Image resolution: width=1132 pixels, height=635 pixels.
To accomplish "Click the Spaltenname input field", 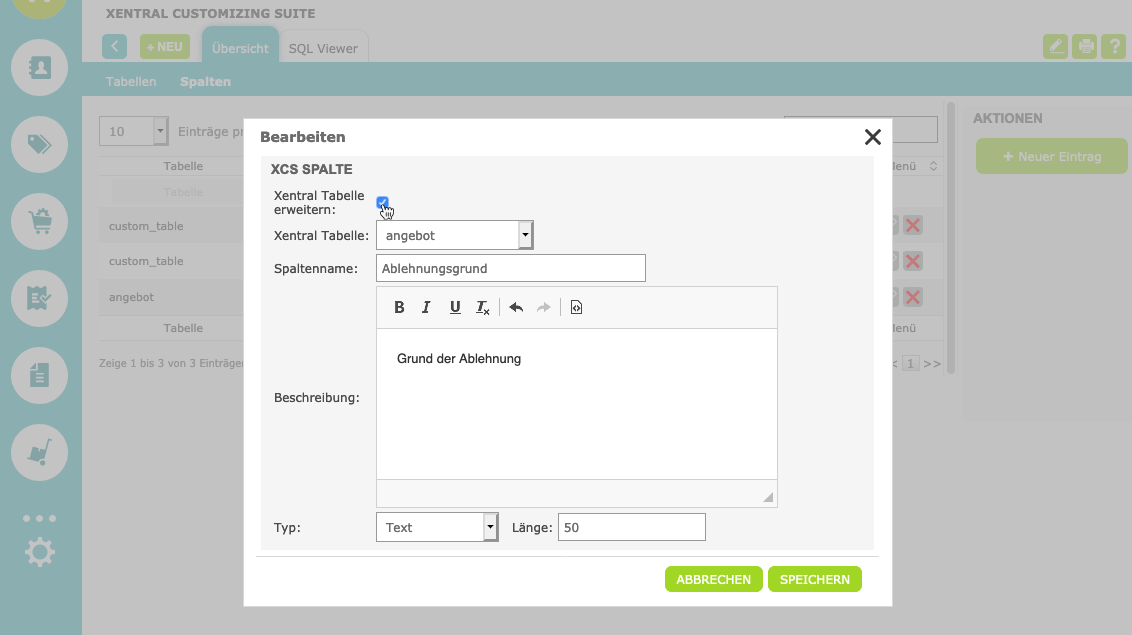I will click(511, 268).
